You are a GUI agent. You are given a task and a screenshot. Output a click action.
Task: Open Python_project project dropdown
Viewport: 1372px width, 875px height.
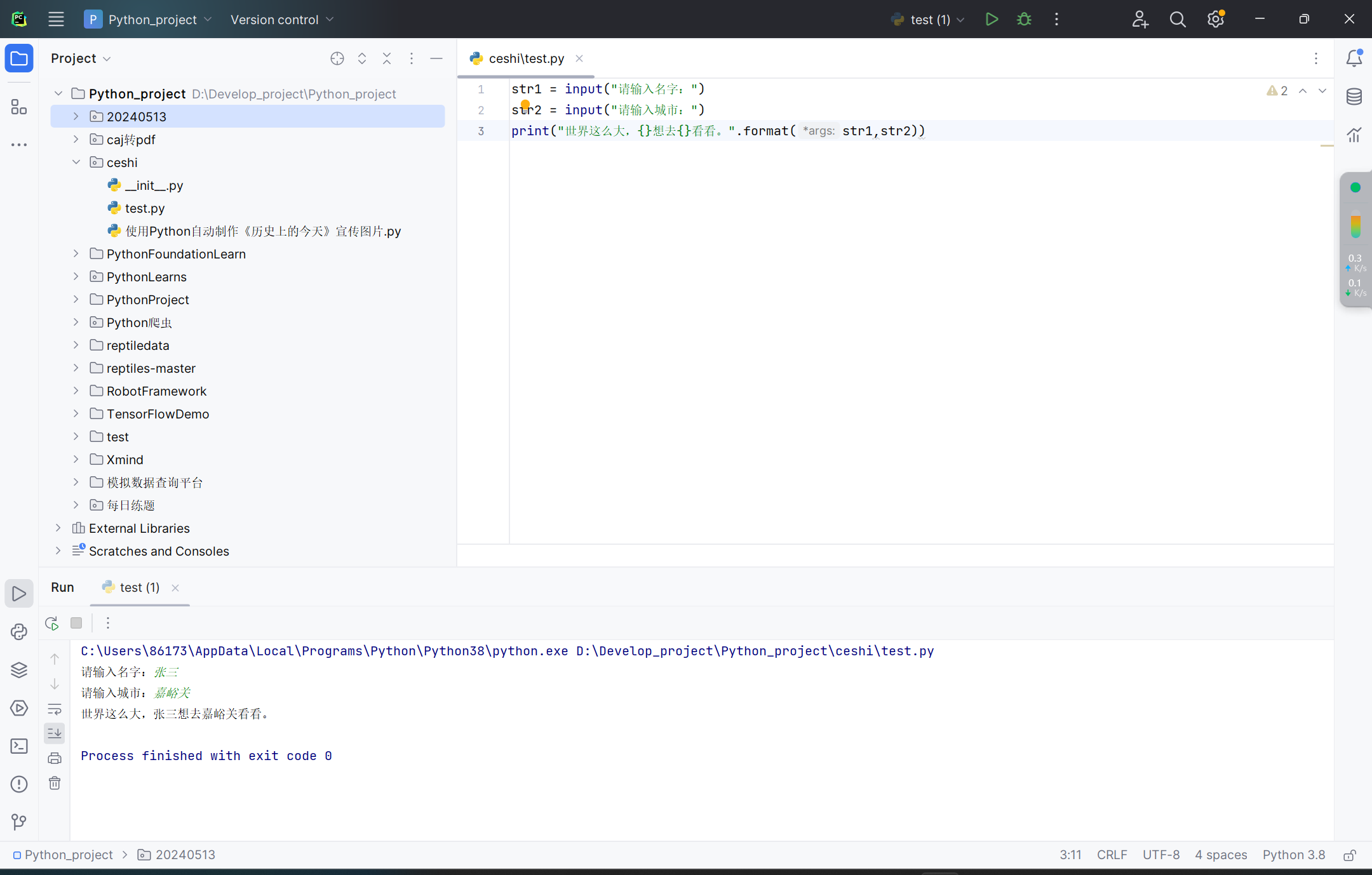coord(149,19)
